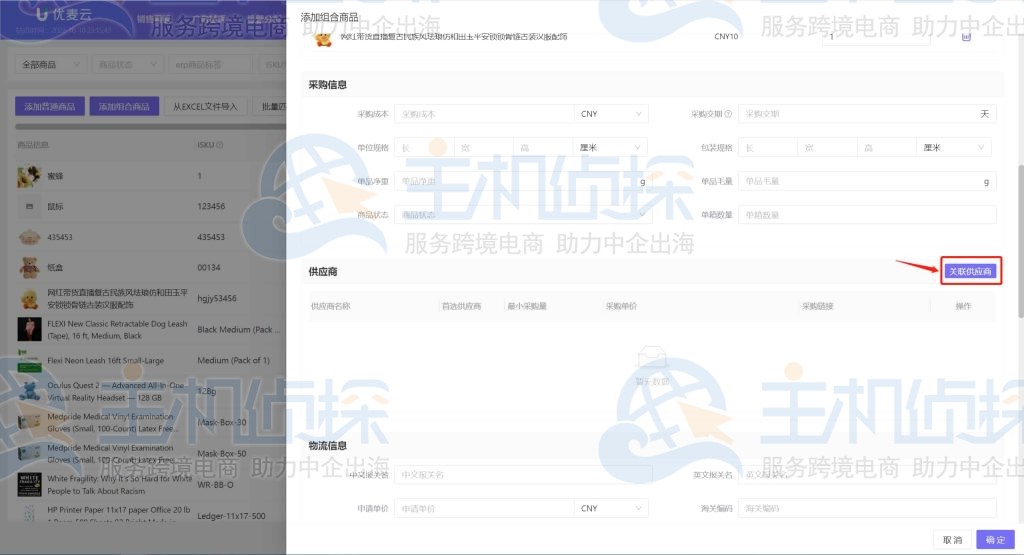Click the help icon beside 采购交期
Image resolution: width=1024 pixels, height=555 pixels.
[728, 114]
